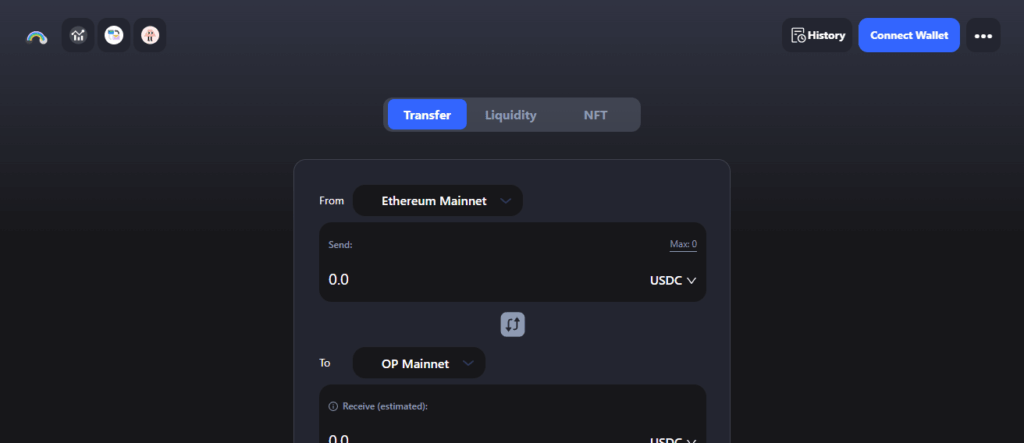Swap source and destination chains
Image resolution: width=1024 pixels, height=443 pixels.
click(513, 324)
